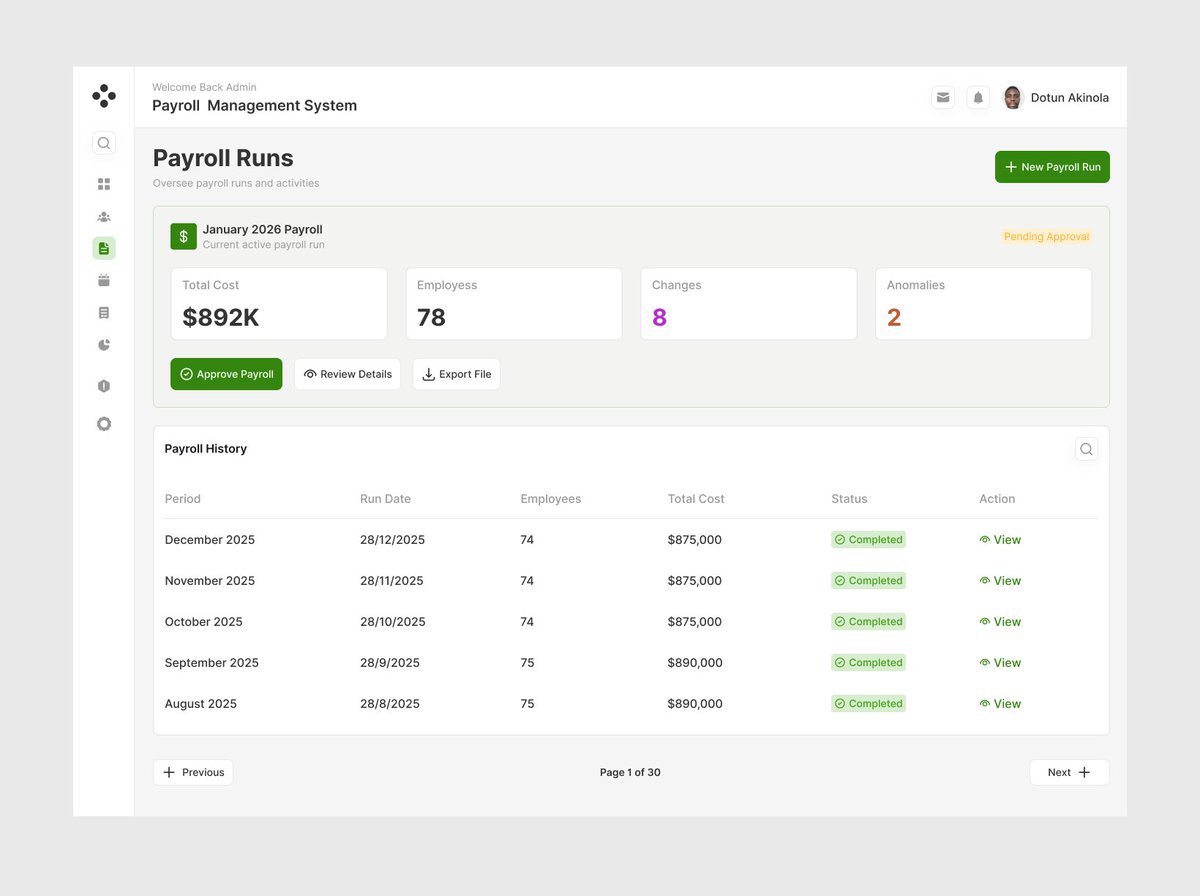1200x896 pixels.
Task: Click the Employess 78 card
Action: coord(514,304)
